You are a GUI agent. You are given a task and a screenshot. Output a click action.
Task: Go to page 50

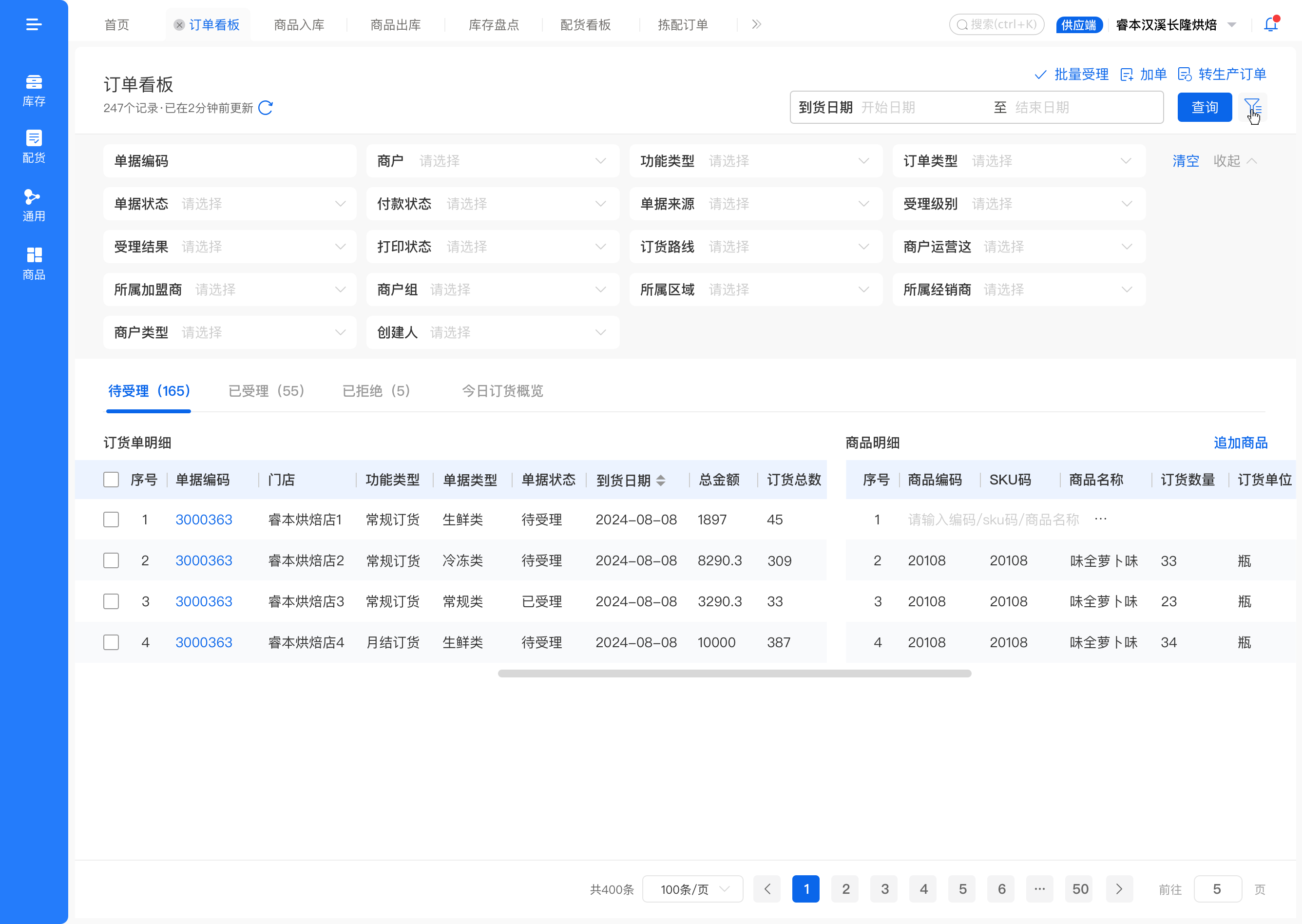tap(1080, 889)
